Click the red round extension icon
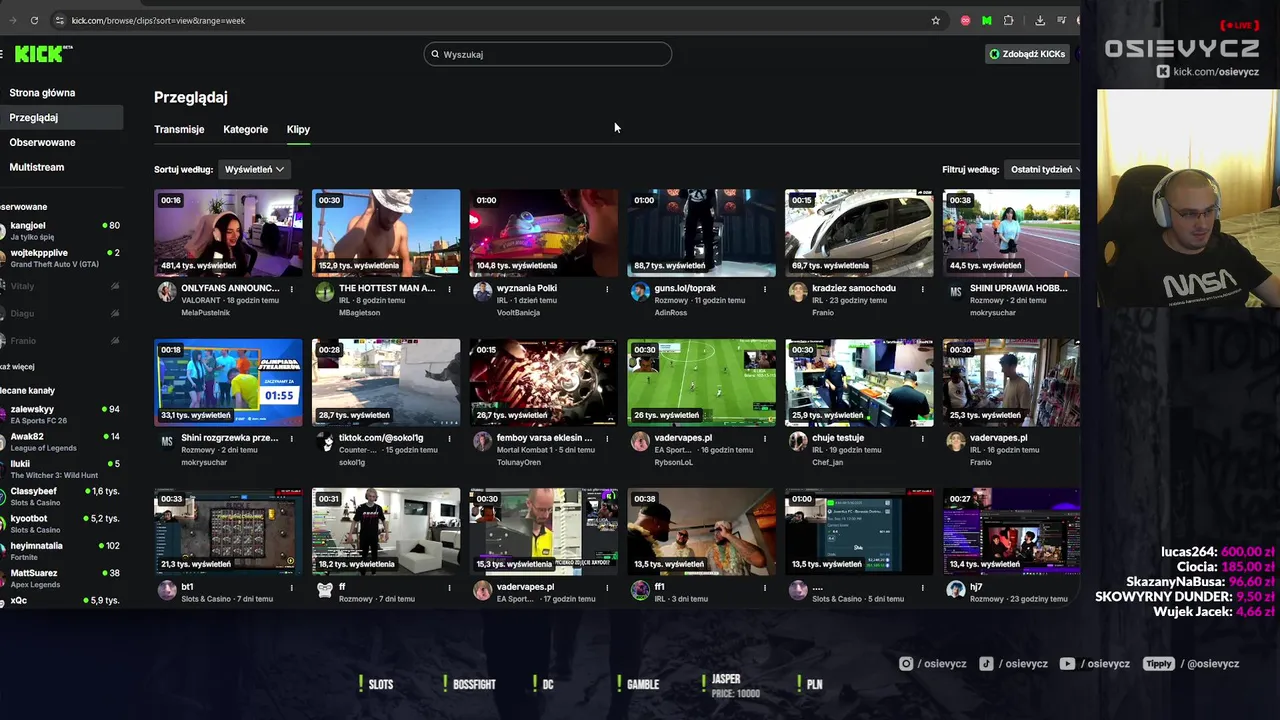The height and width of the screenshot is (720, 1280). (x=965, y=20)
